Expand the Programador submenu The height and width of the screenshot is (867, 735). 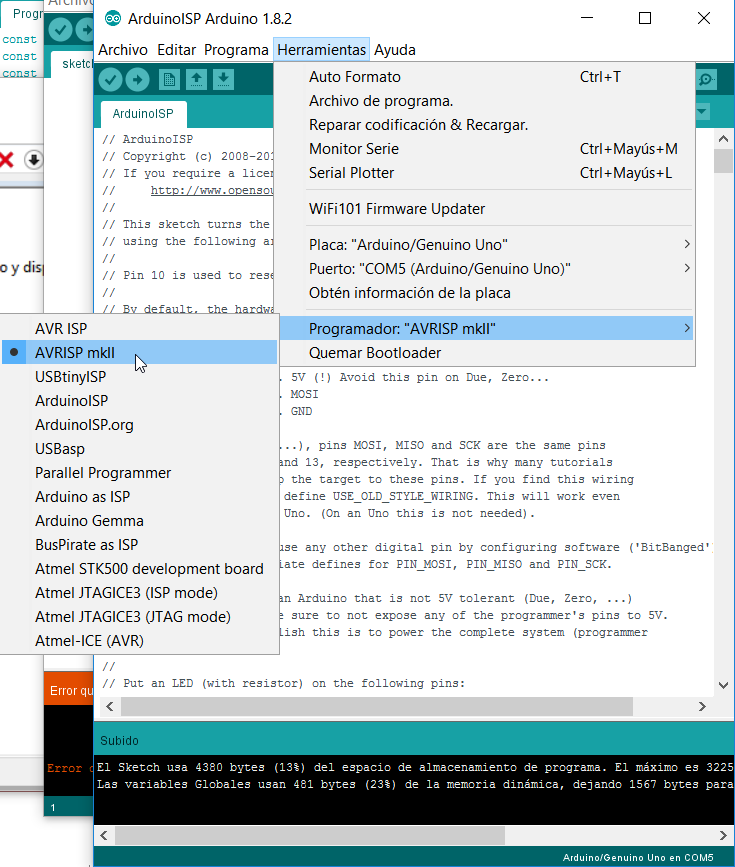click(484, 328)
